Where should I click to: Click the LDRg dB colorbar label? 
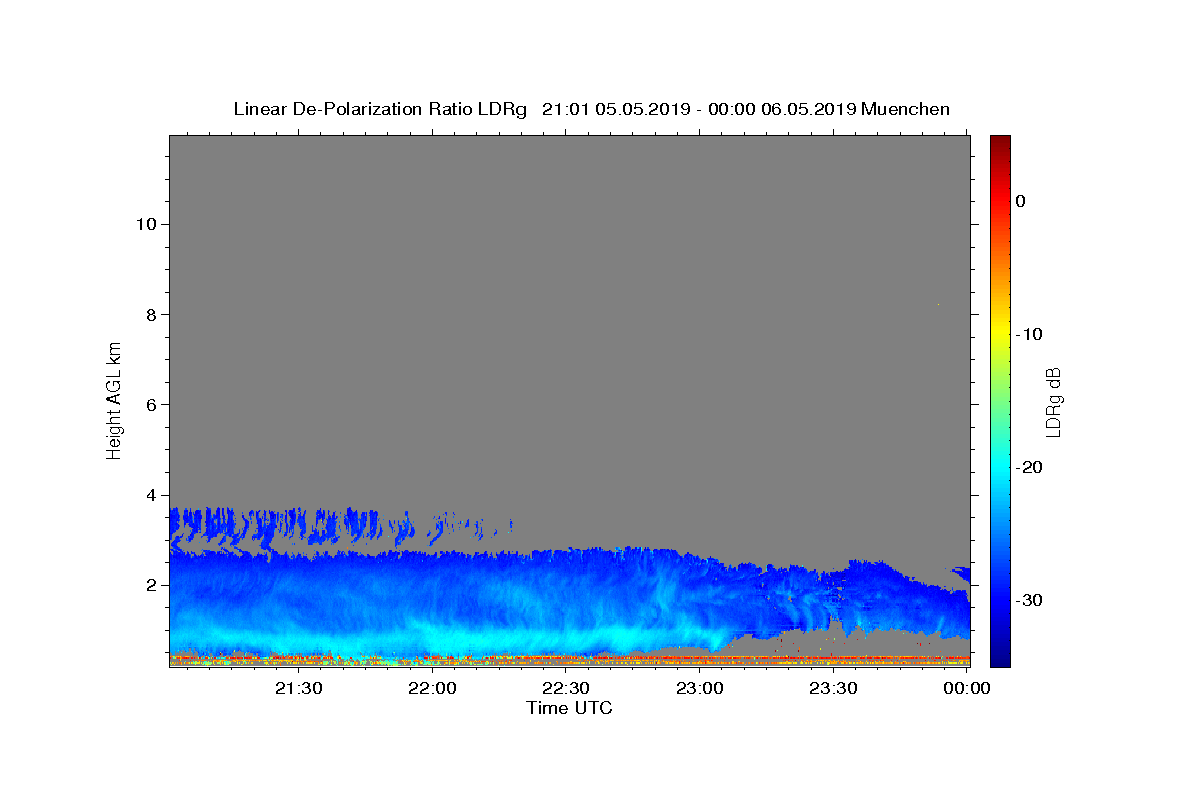coord(1053,401)
